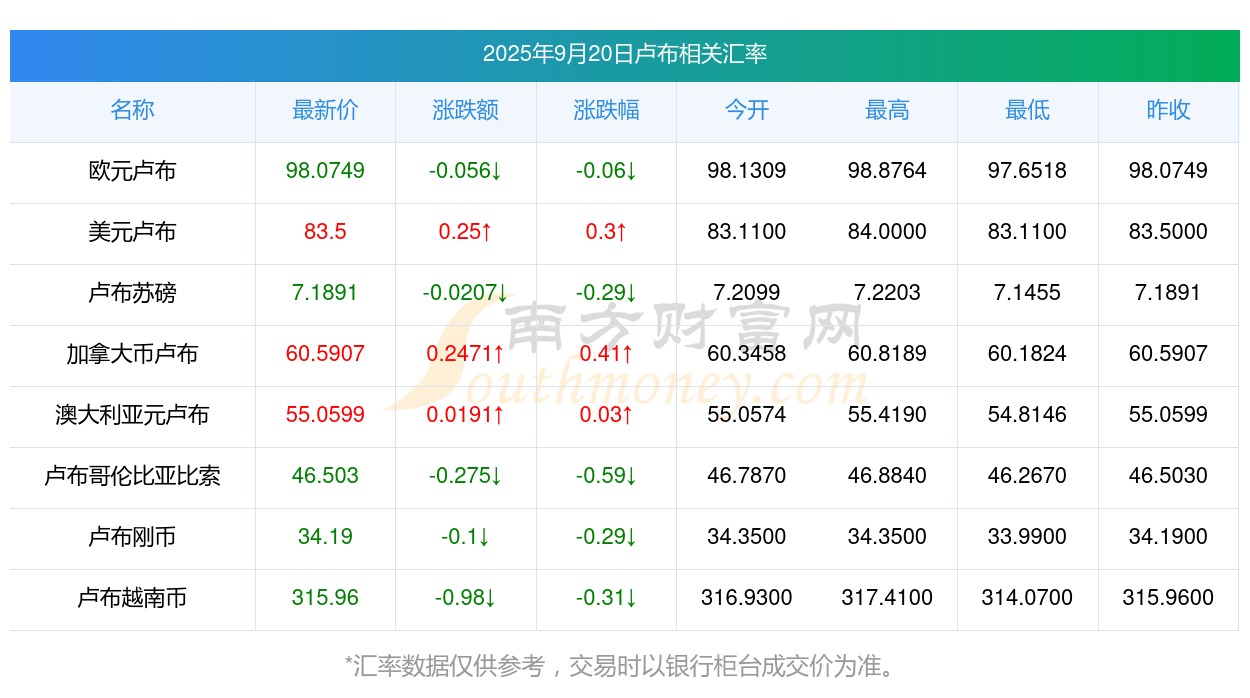Click 卢布苏磅 latest price 7.1891 in green
1250x698 pixels.
point(325,293)
